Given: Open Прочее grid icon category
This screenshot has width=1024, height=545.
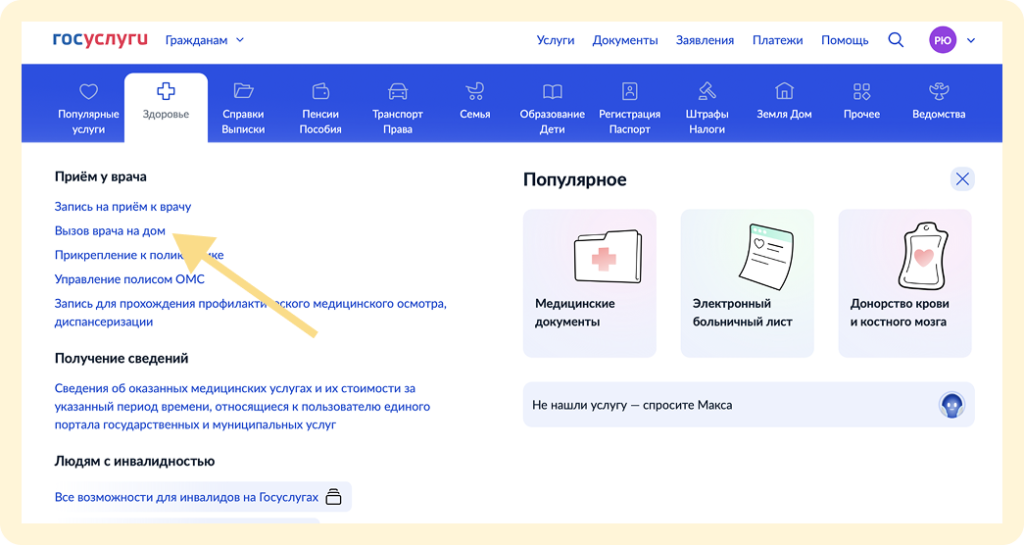Looking at the screenshot, I should 861,101.
